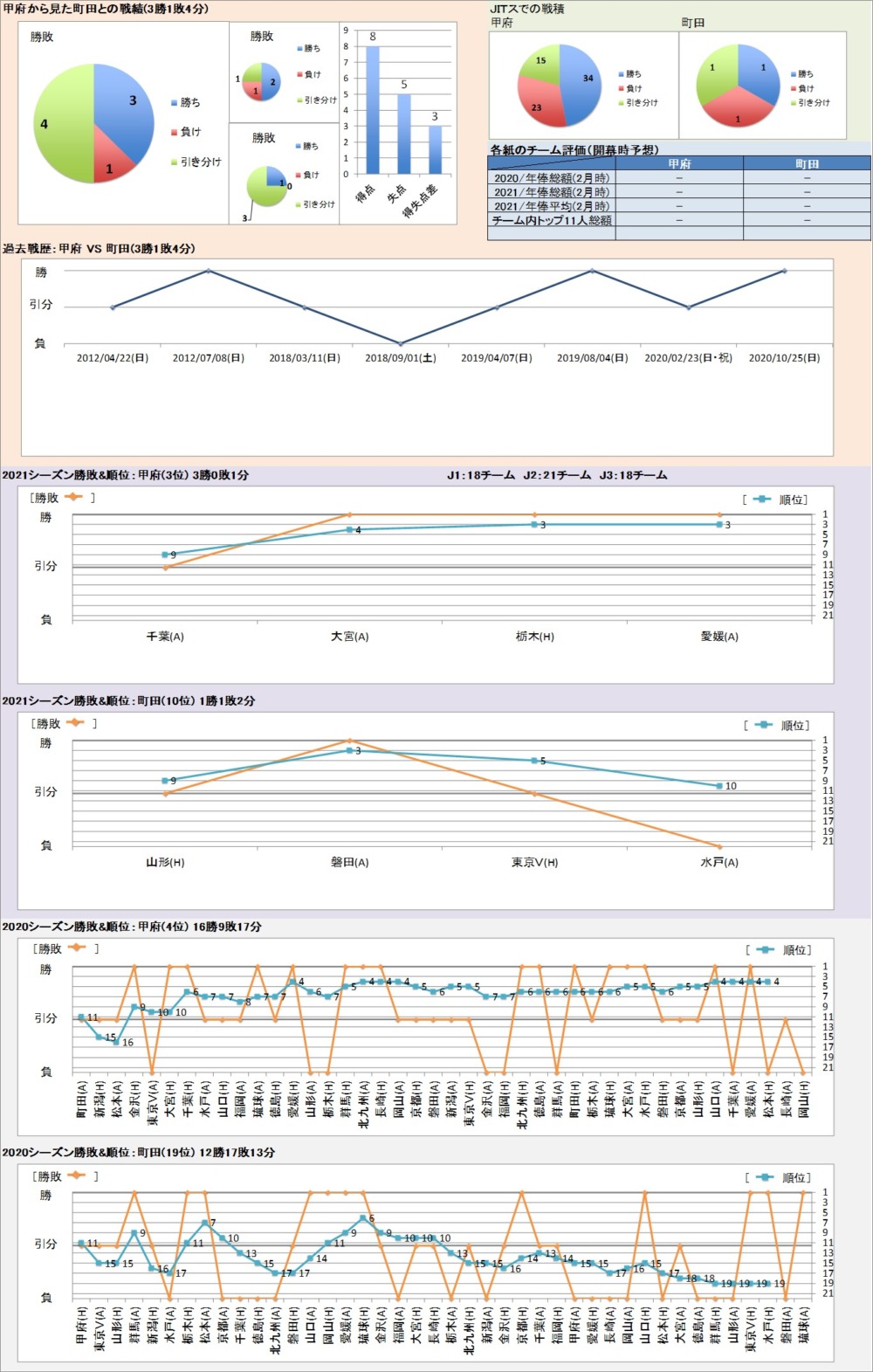Select the red slice labeled 23 in 甲府 pie

[x=539, y=105]
